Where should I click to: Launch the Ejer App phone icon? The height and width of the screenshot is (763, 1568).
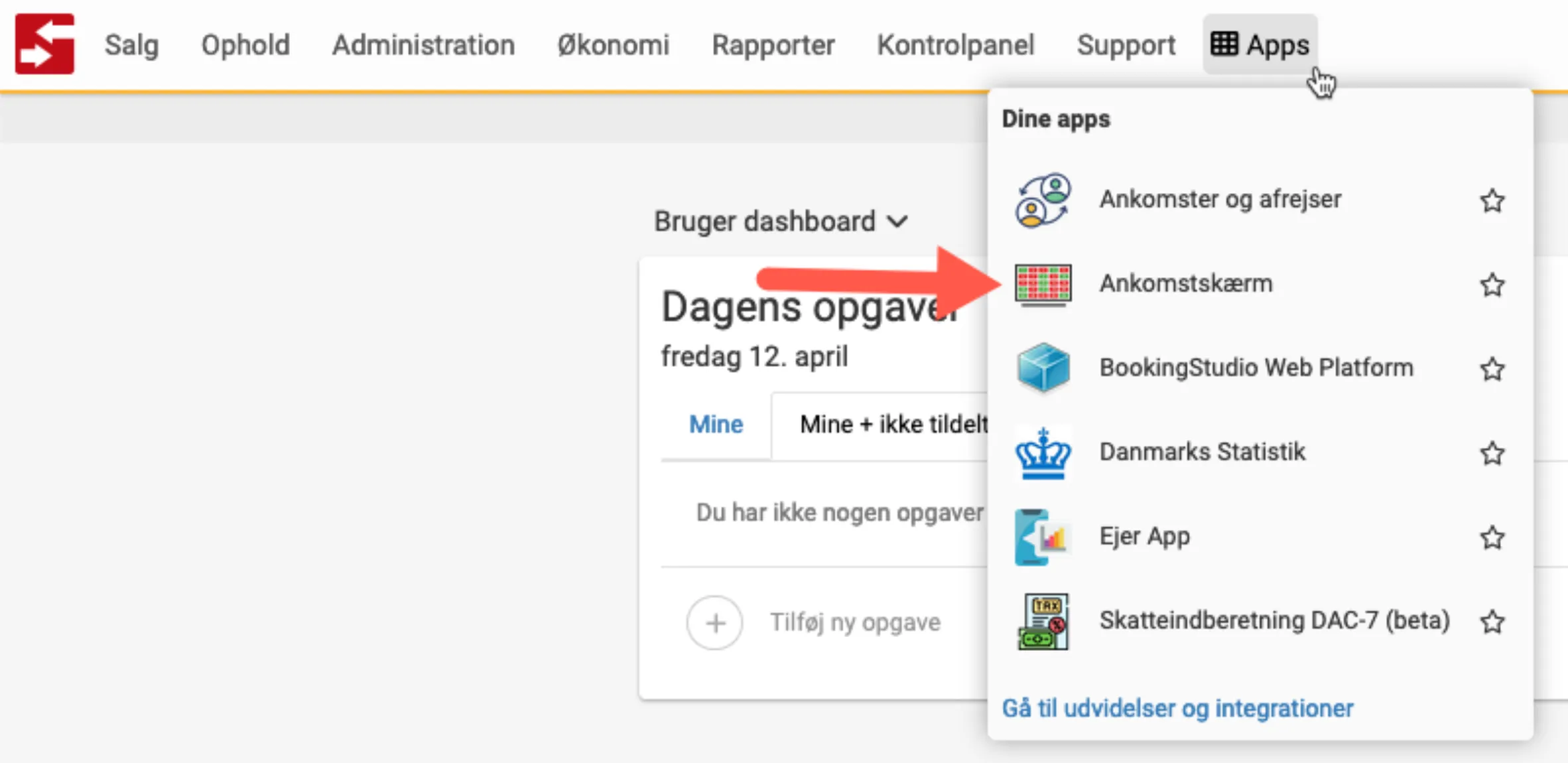click(x=1043, y=537)
